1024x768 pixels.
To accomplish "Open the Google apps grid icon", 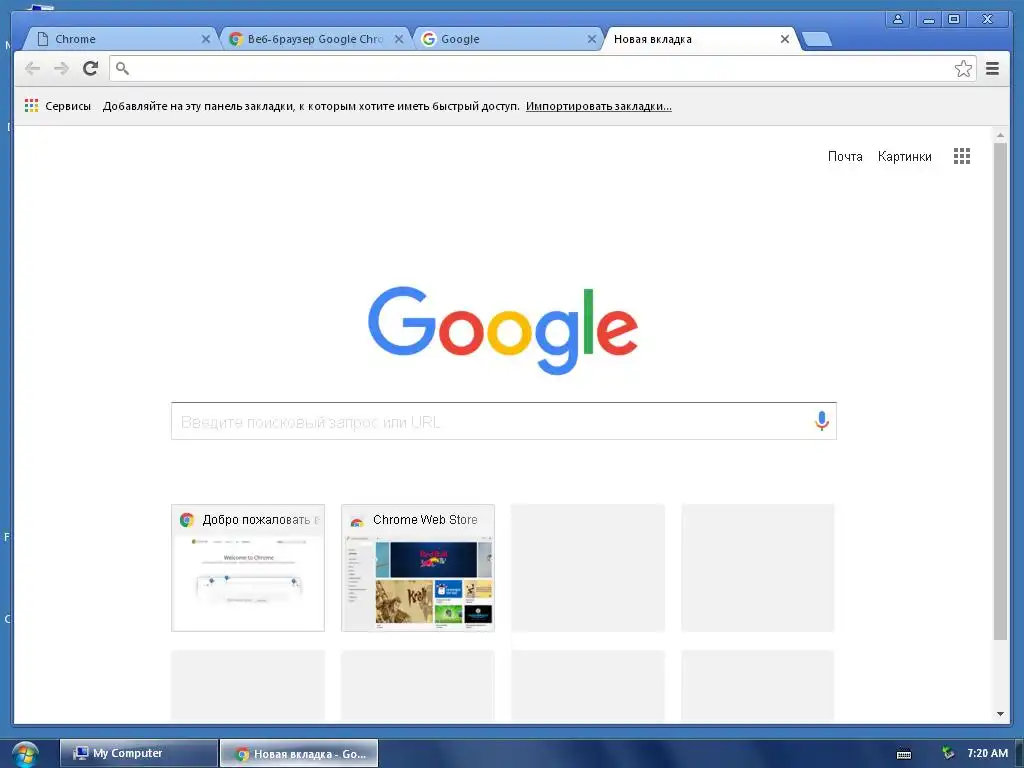I will tap(961, 156).
